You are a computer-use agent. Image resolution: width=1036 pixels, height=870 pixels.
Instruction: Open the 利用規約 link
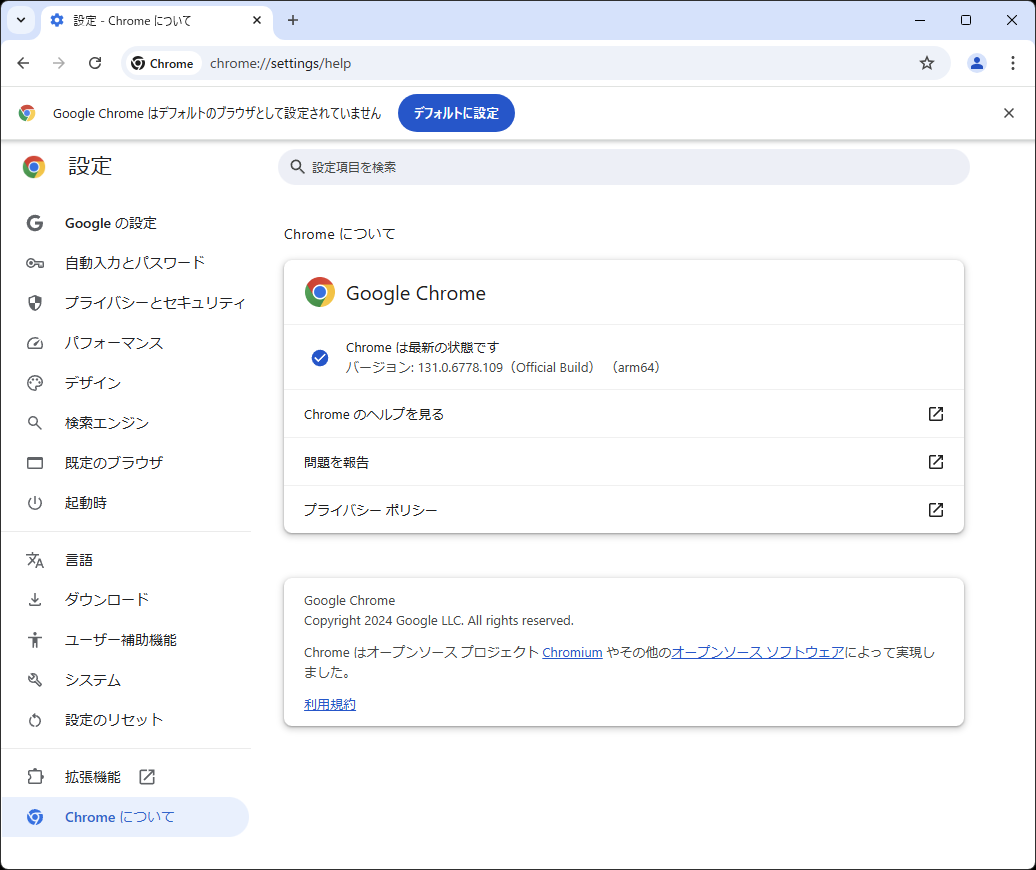point(329,703)
